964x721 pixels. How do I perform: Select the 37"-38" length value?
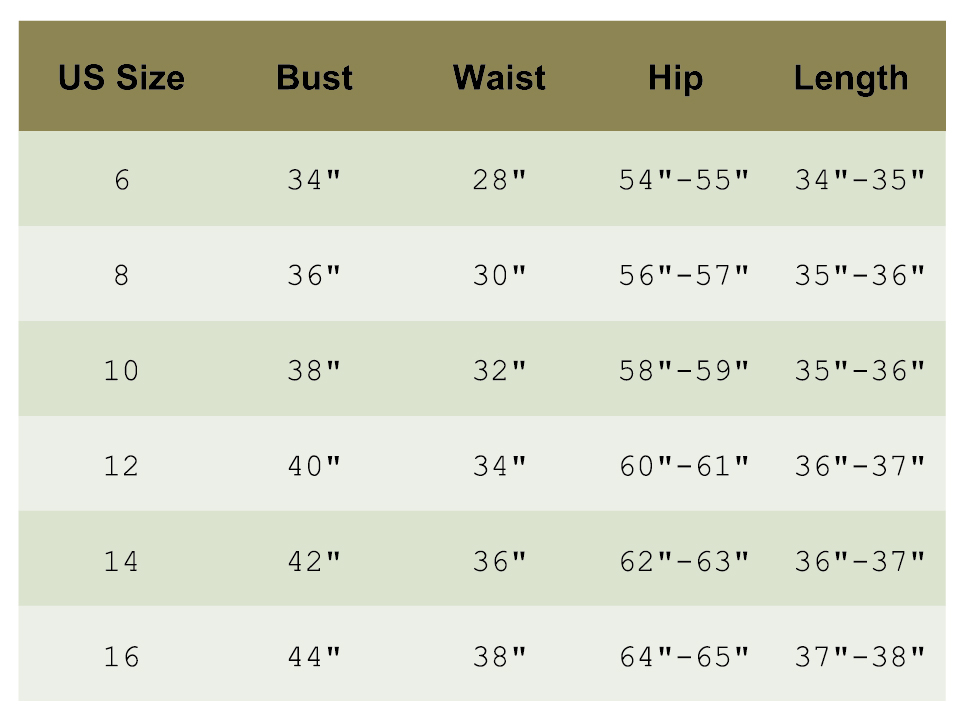pos(860,657)
